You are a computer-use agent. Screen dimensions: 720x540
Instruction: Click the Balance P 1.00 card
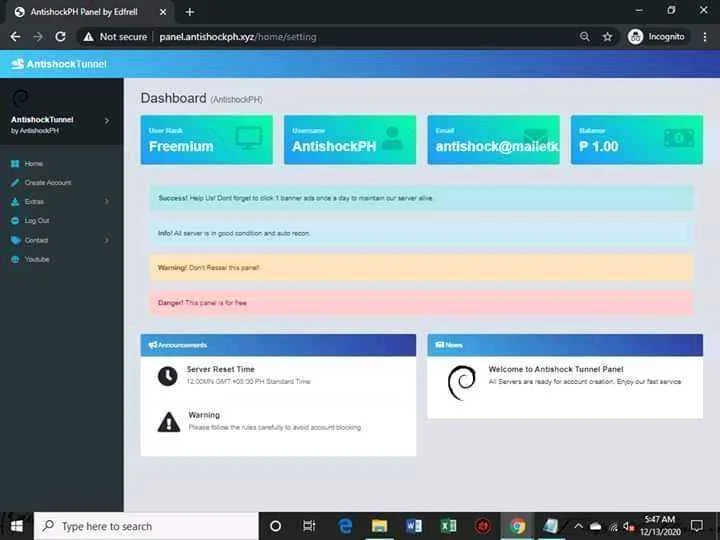coord(637,140)
